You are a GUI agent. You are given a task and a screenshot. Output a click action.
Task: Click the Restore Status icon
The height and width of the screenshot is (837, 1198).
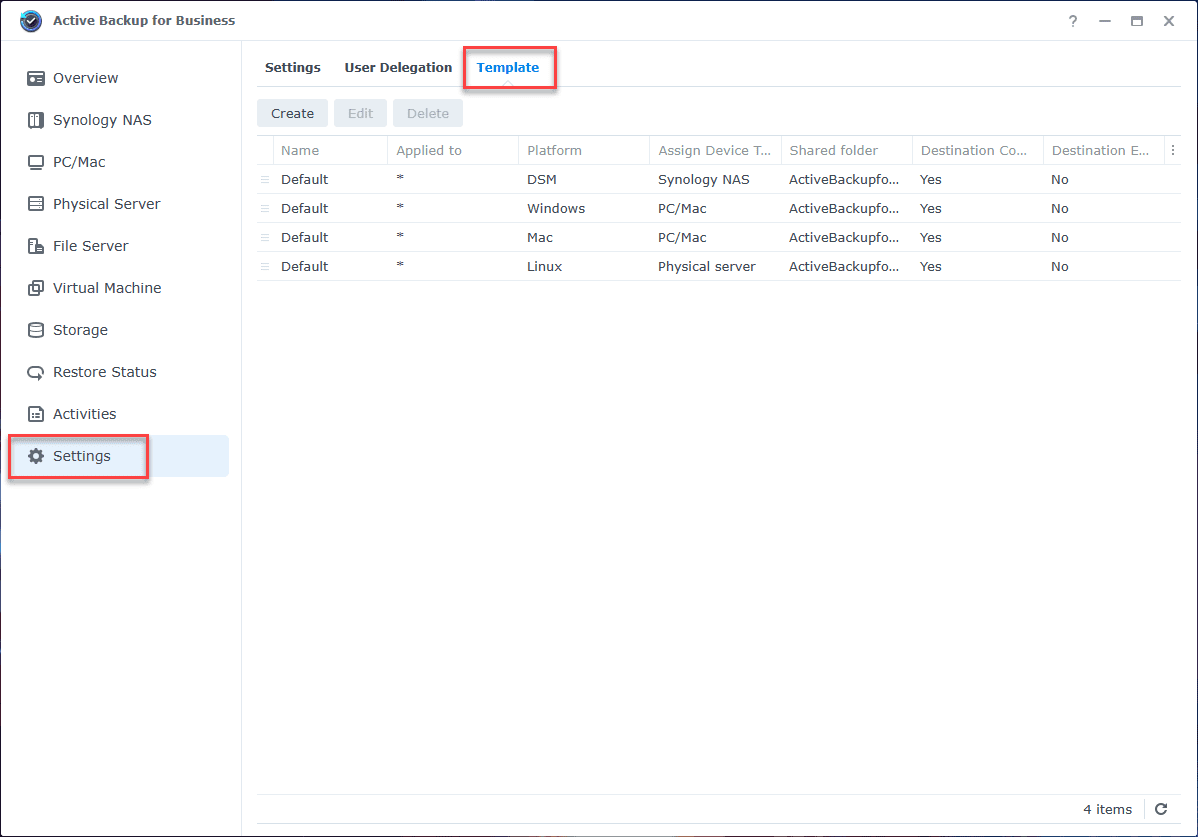[x=36, y=373]
